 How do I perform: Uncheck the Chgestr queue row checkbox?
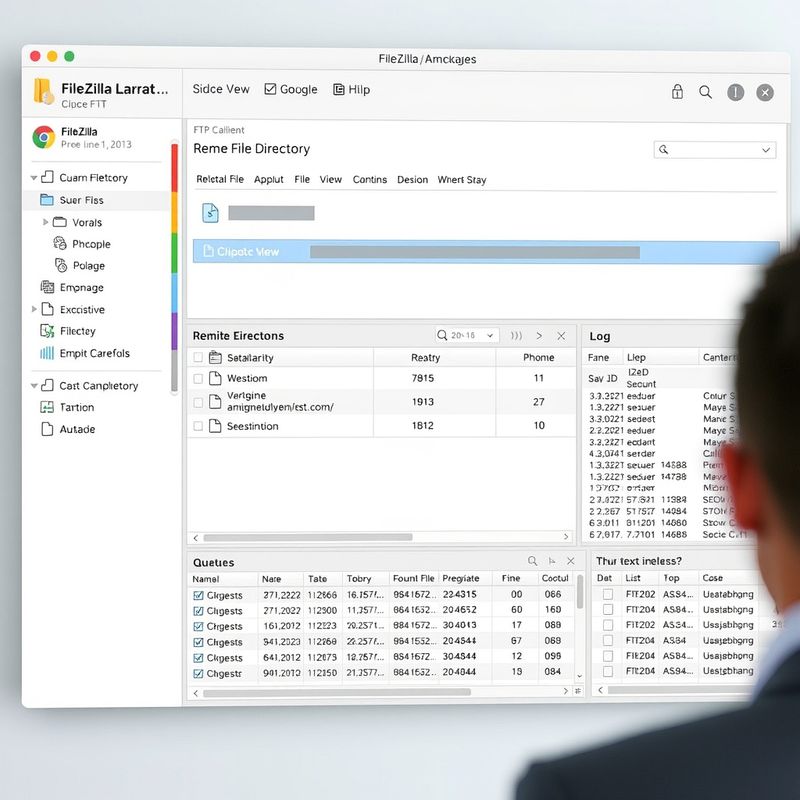pos(198,673)
